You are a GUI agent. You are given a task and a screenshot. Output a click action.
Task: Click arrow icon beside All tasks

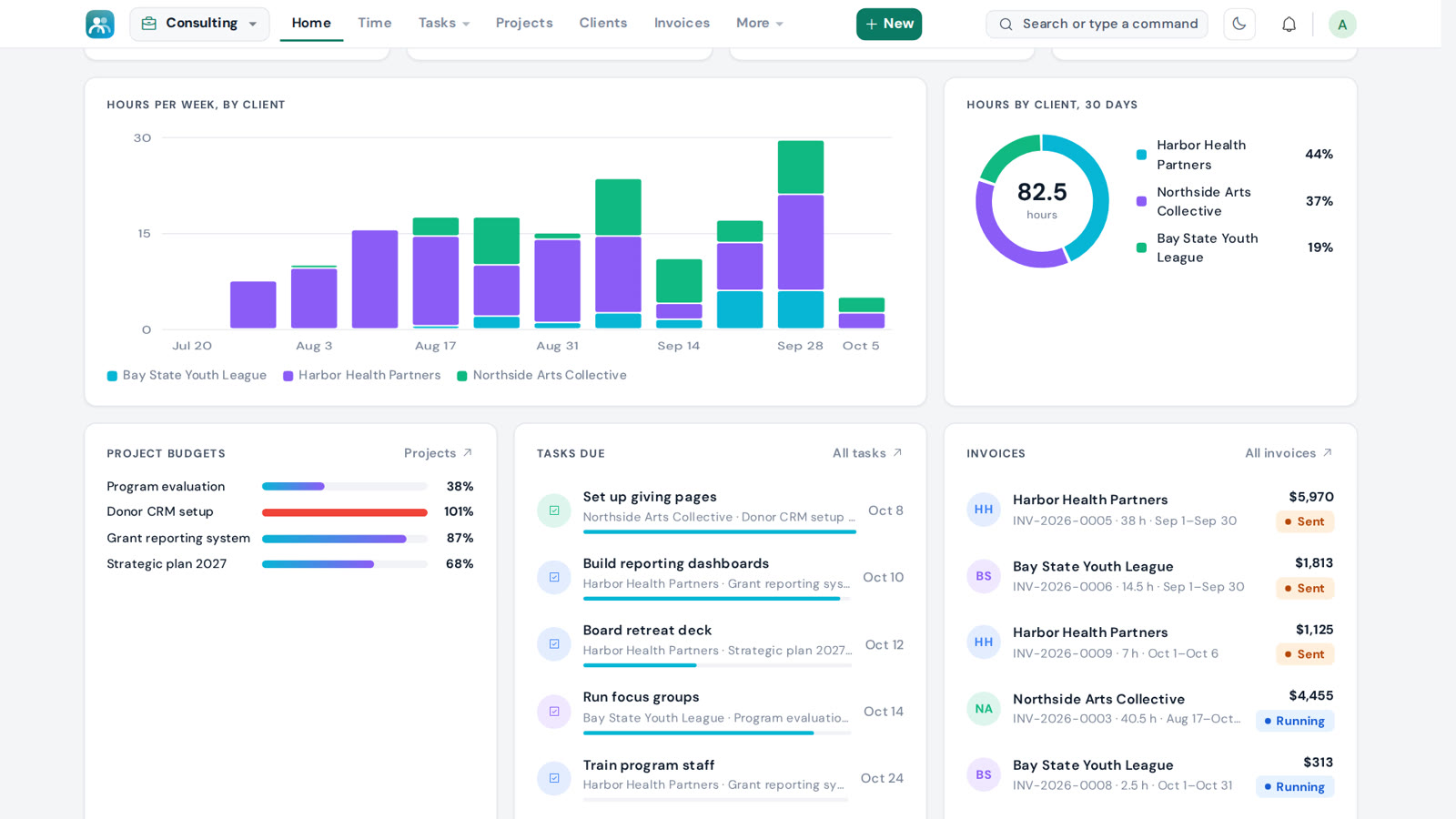(x=897, y=452)
